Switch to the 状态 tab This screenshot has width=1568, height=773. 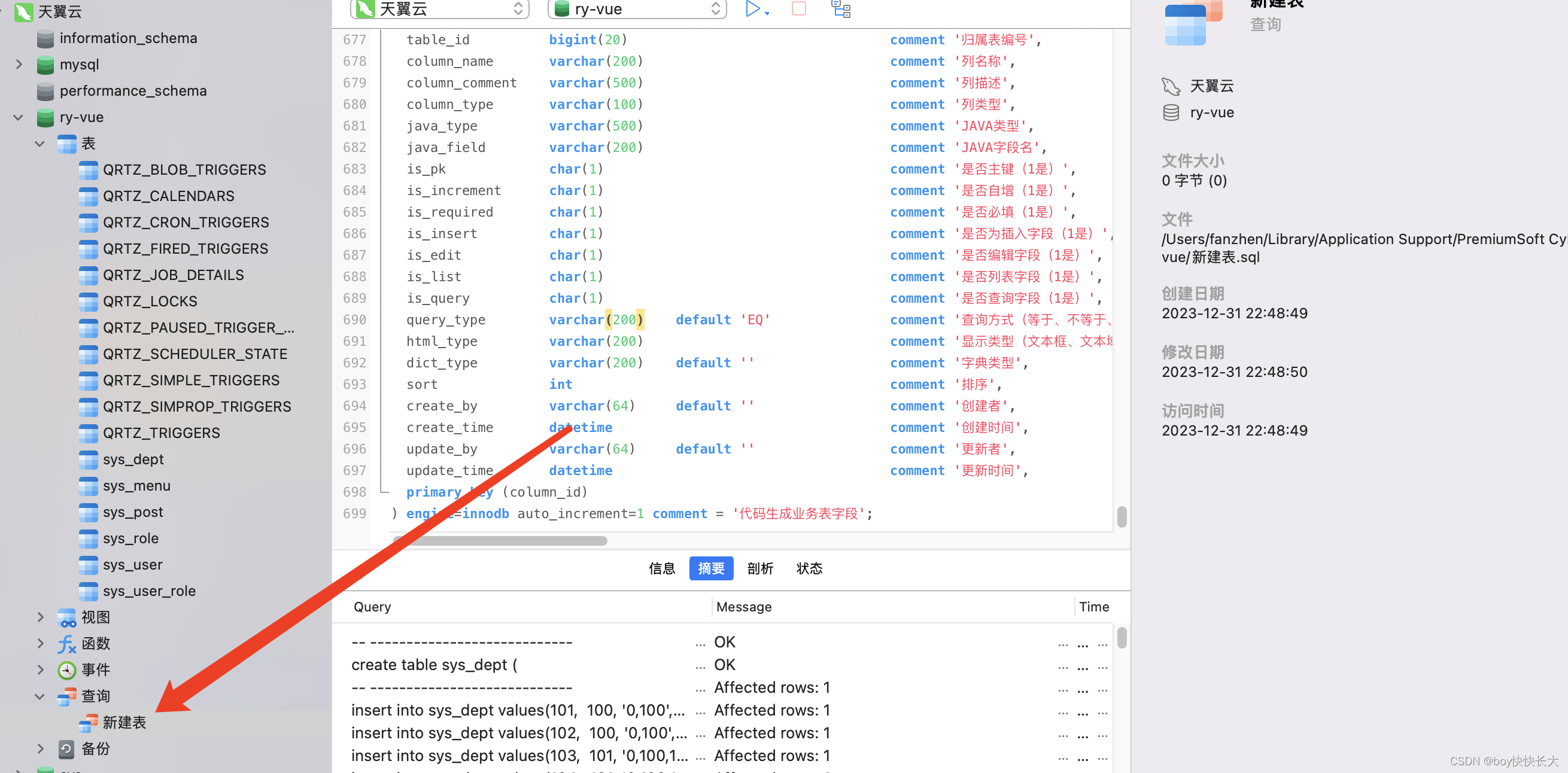(x=810, y=568)
